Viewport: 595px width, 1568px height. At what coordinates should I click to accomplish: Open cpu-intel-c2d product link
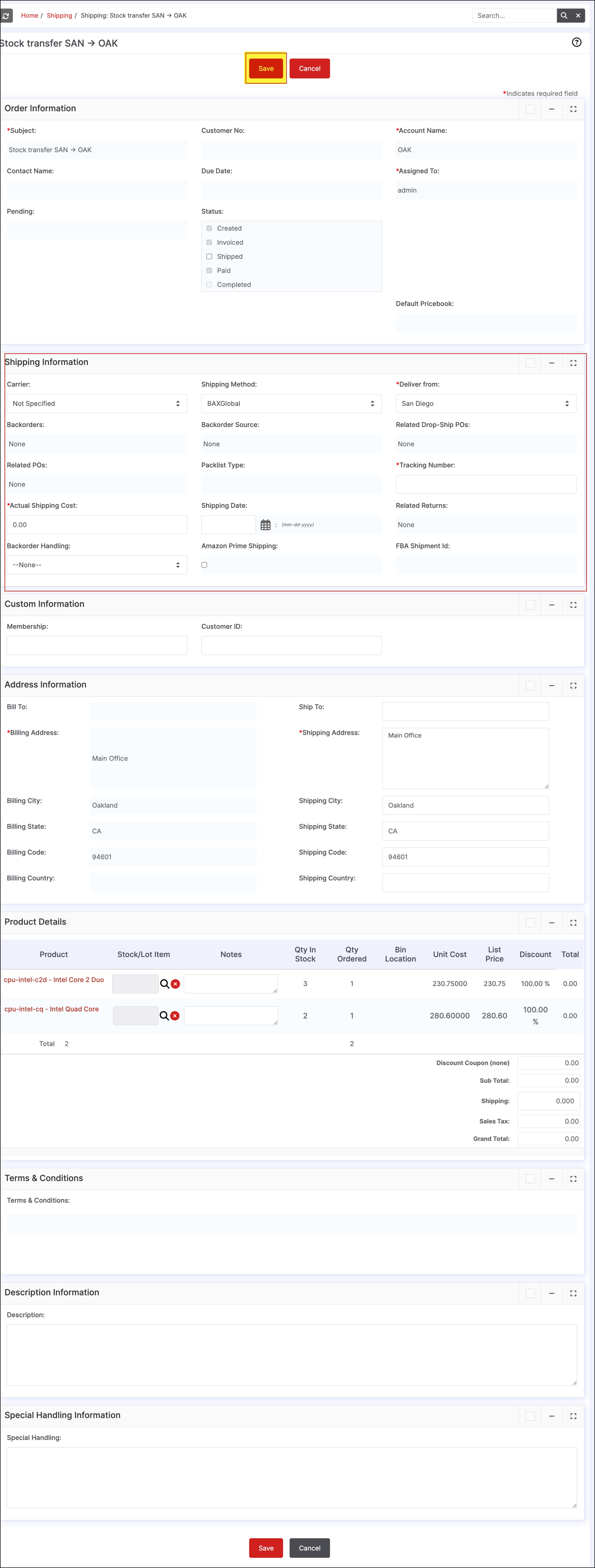tap(53, 979)
